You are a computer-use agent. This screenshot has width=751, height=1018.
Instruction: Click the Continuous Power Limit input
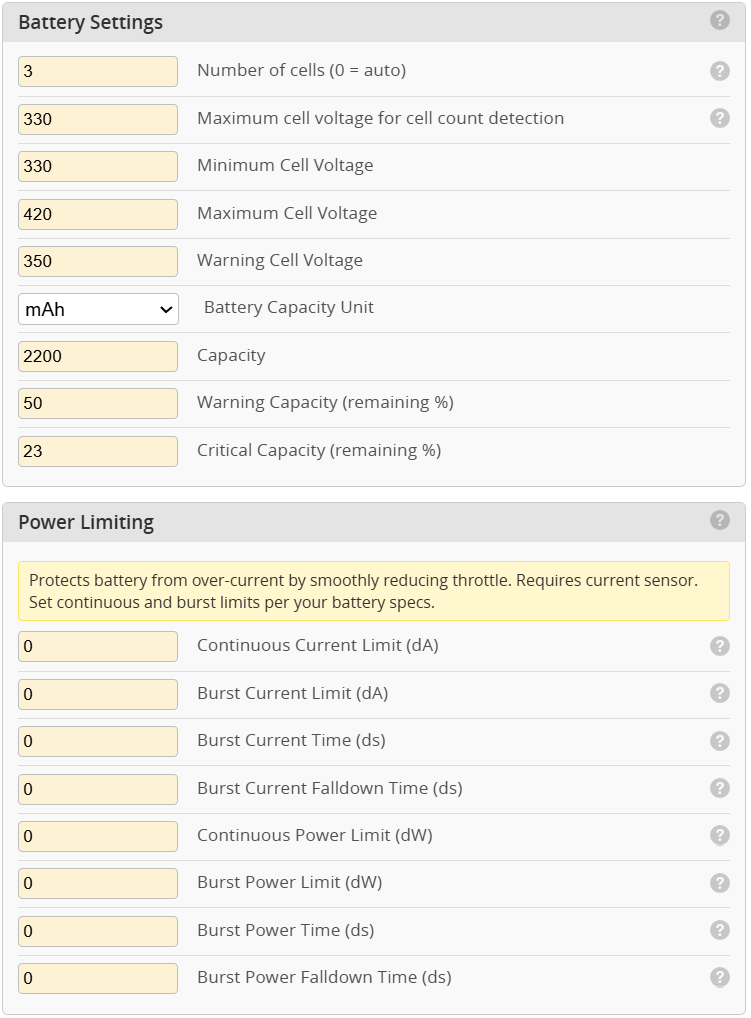tap(98, 836)
